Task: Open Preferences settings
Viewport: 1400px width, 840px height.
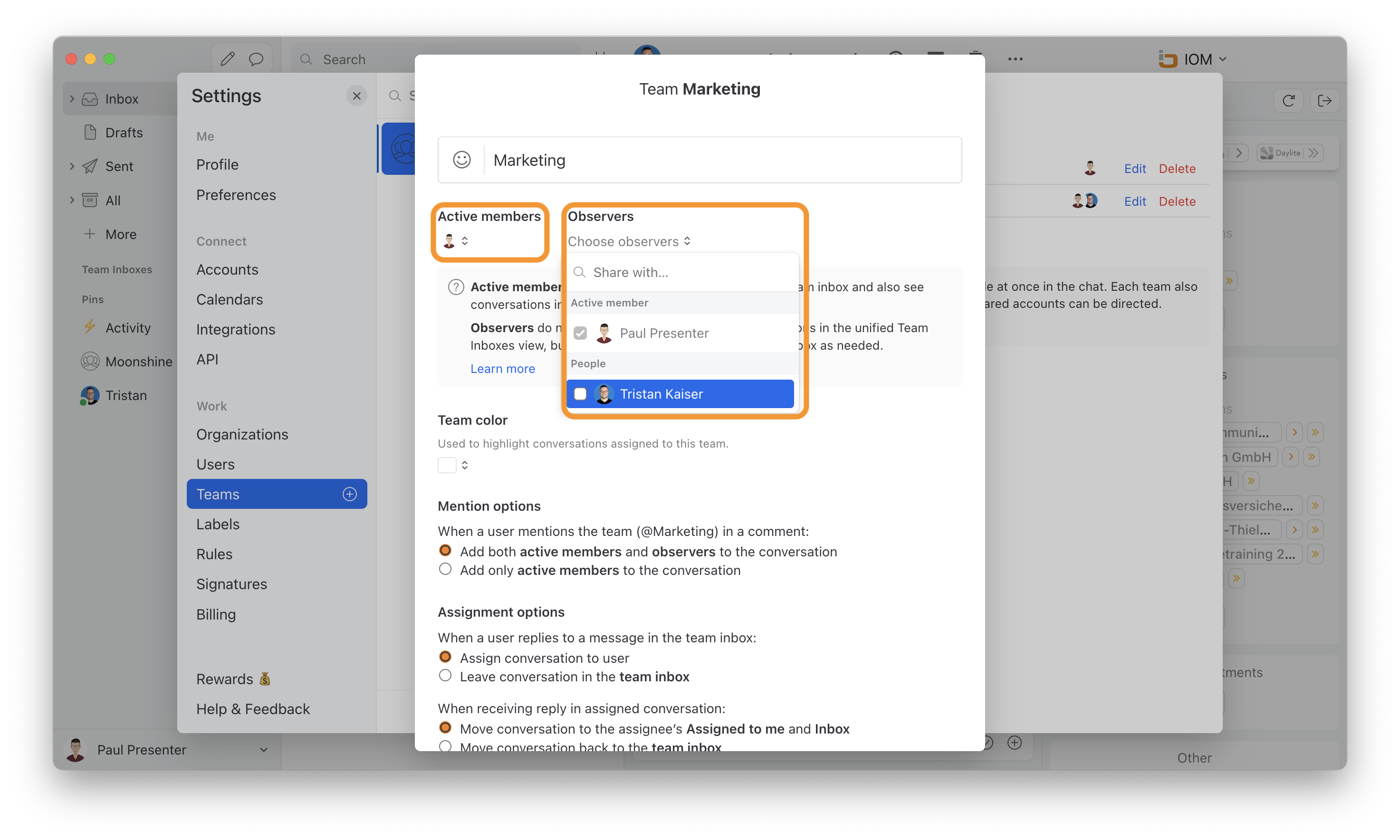Action: tap(236, 195)
